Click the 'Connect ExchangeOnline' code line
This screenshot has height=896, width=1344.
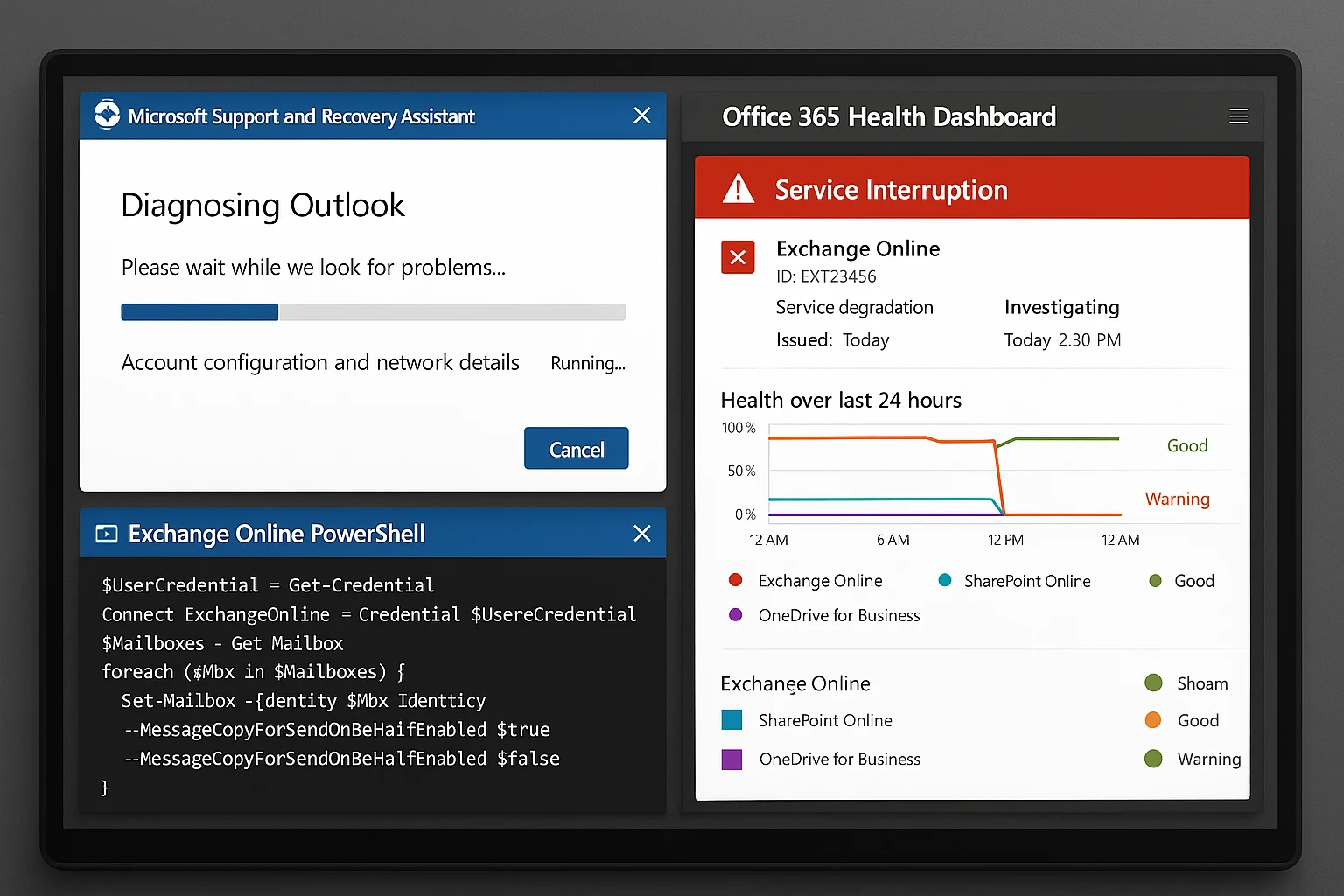pos(368,614)
